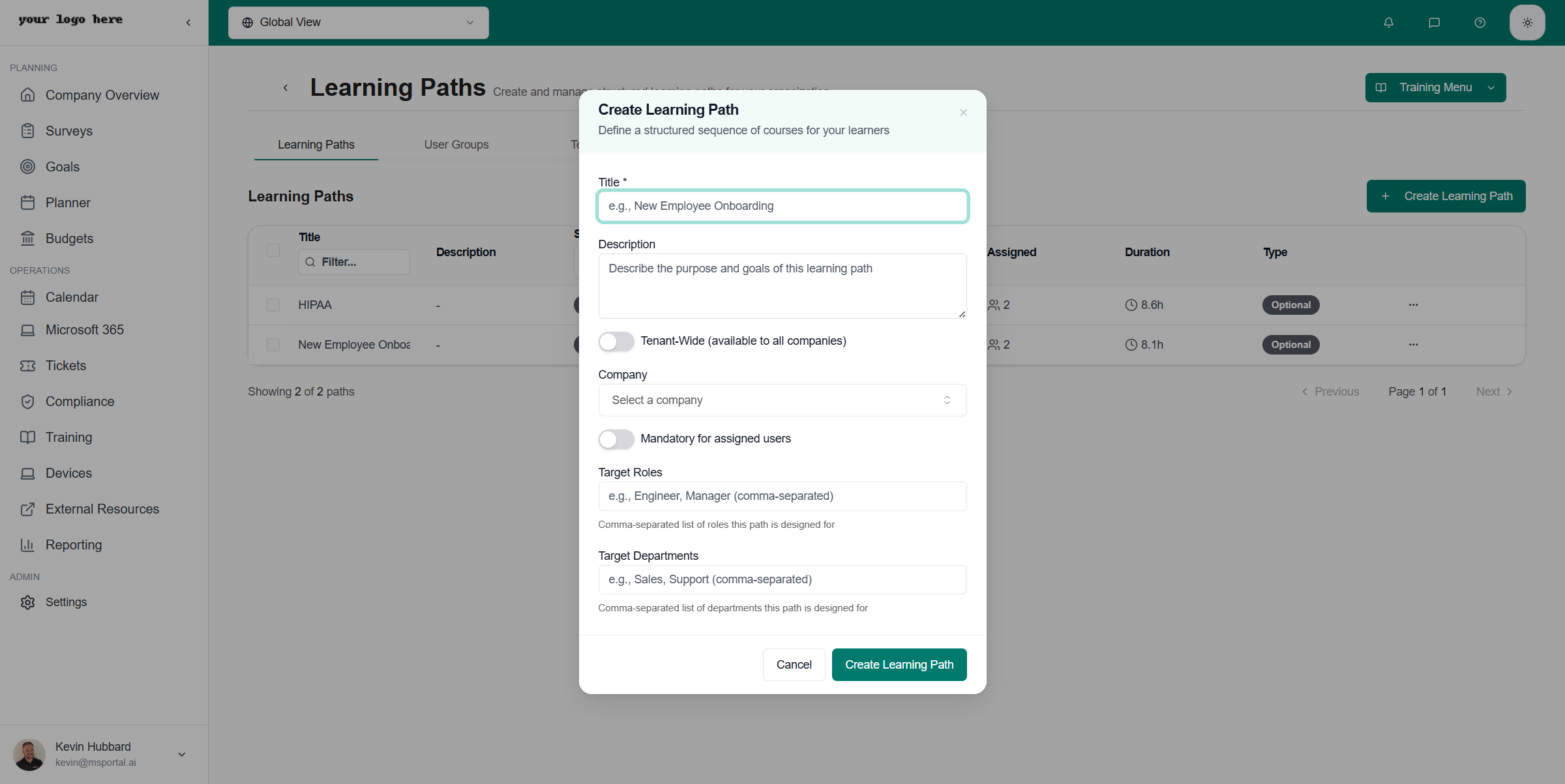1565x784 pixels.
Task: Enable Mandatory for assigned users
Action: pyautogui.click(x=616, y=439)
